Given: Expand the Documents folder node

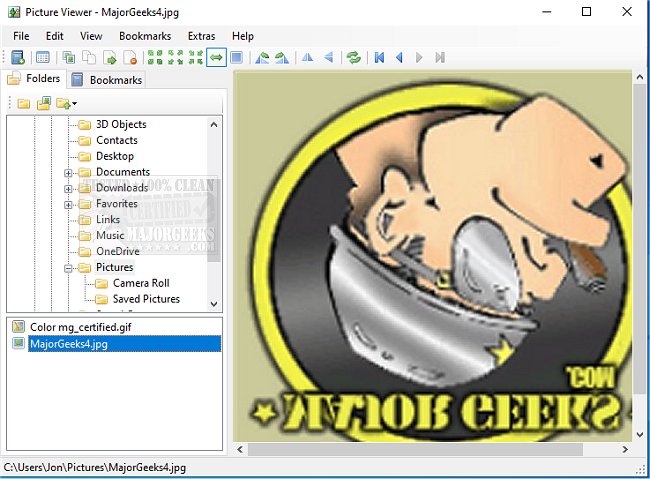Looking at the screenshot, I should click(68, 173).
